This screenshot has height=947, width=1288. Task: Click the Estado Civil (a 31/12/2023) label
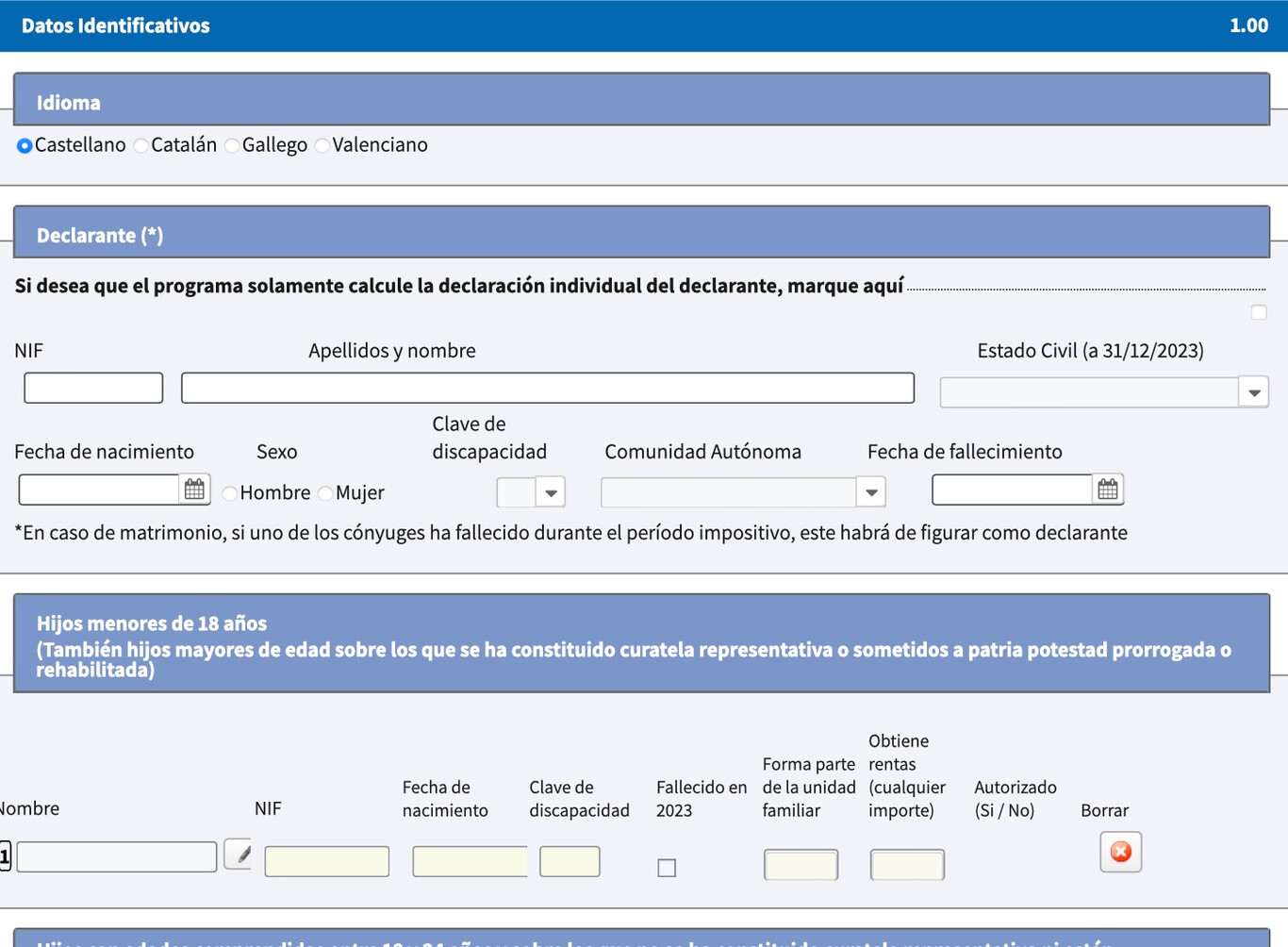coord(1090,351)
